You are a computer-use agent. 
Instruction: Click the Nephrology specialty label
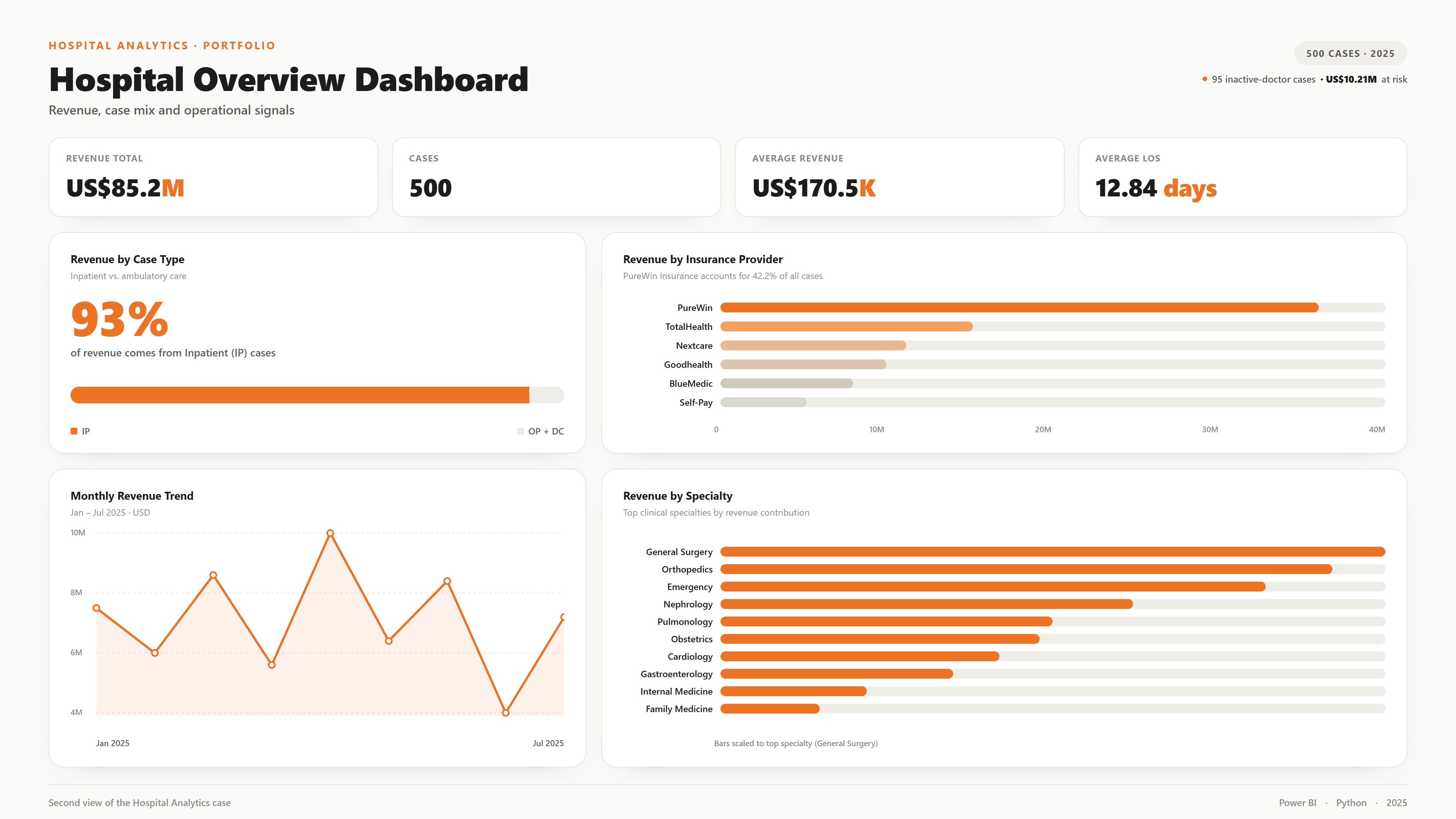pos(688,604)
